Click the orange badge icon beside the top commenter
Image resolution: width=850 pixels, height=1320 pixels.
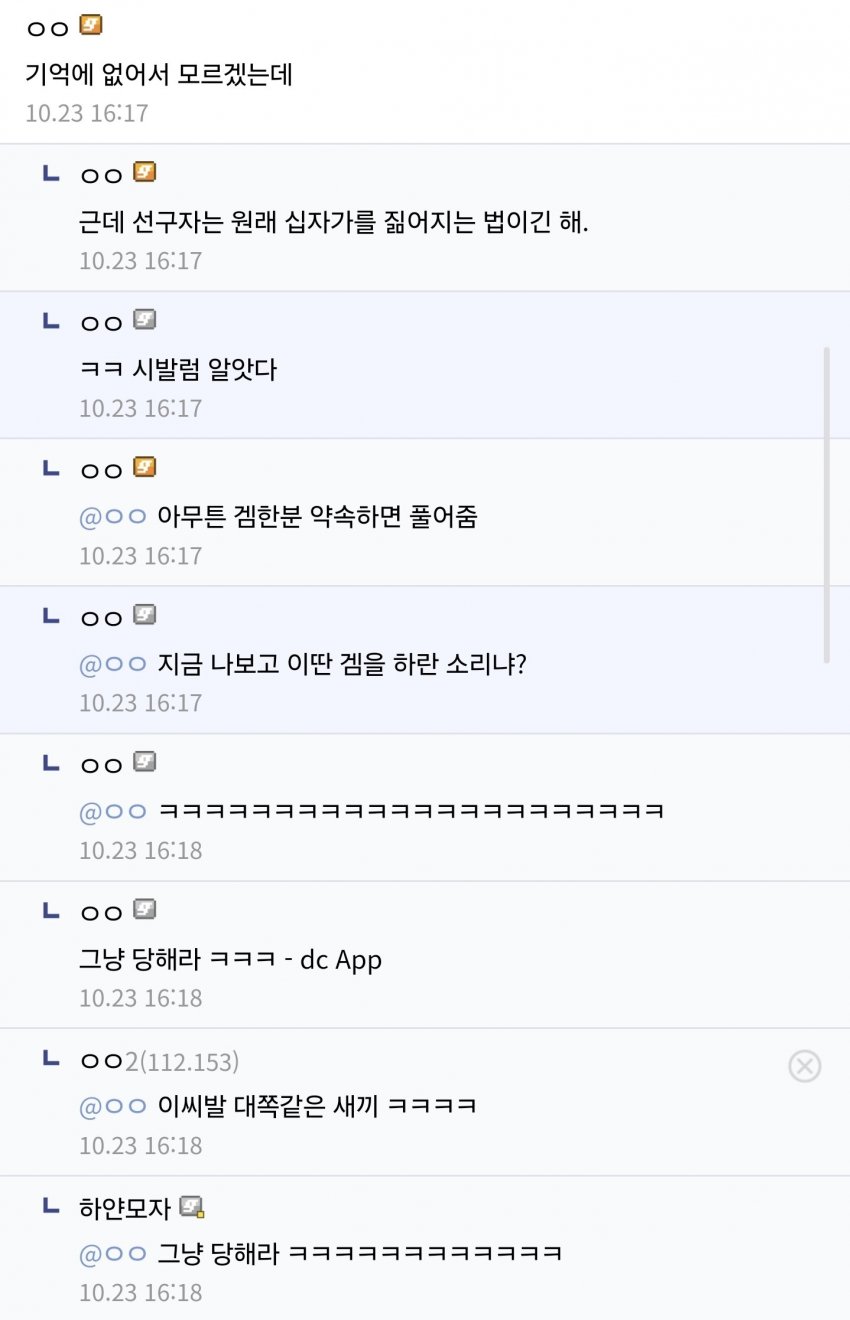pos(91,25)
